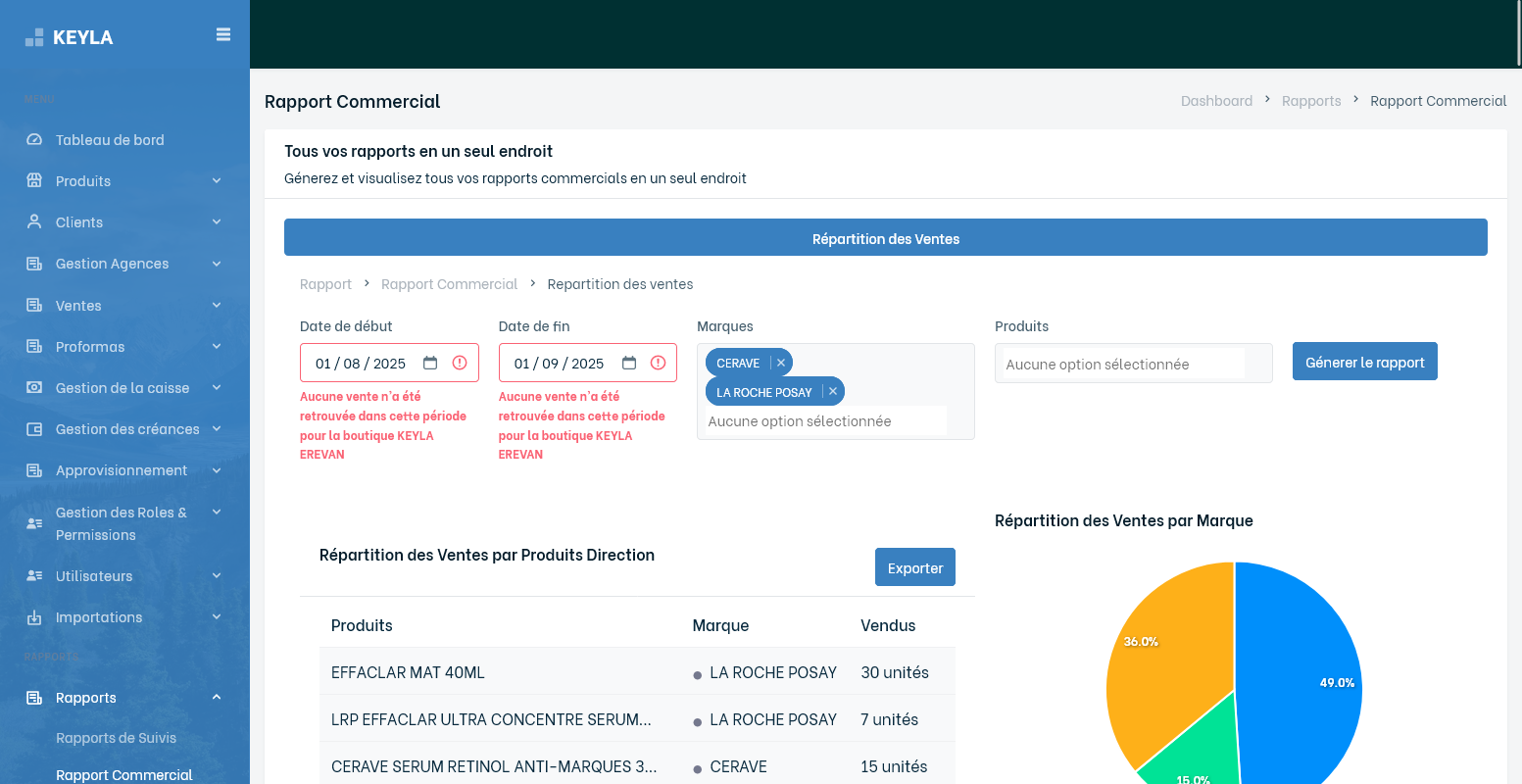Click the Marque column header
Screen dimensions: 1522x784
pos(720,625)
